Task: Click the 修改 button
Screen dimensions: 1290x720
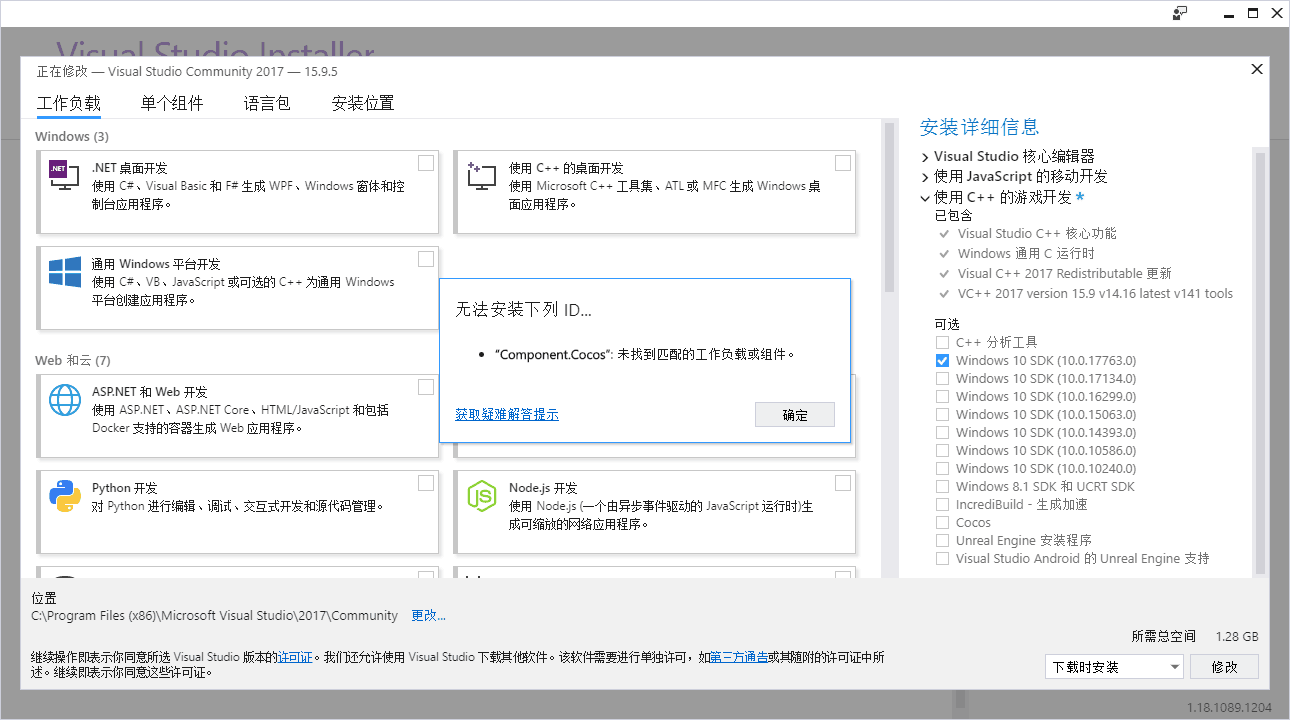Action: click(x=1224, y=667)
